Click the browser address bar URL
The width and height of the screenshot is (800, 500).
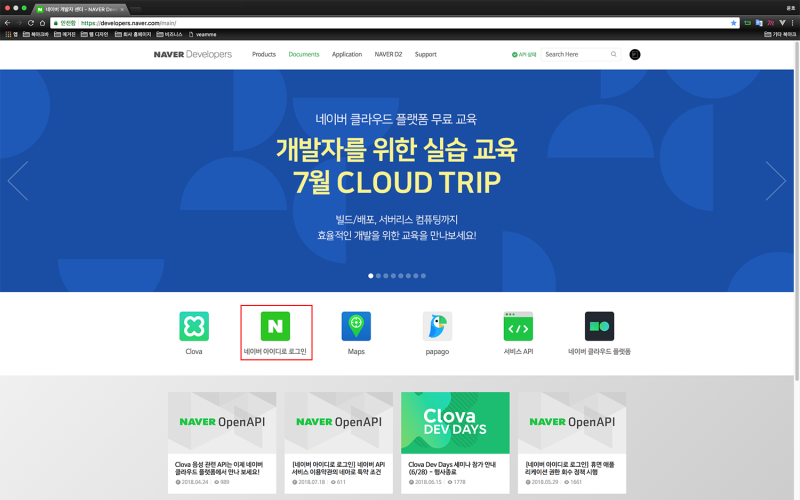(129, 23)
